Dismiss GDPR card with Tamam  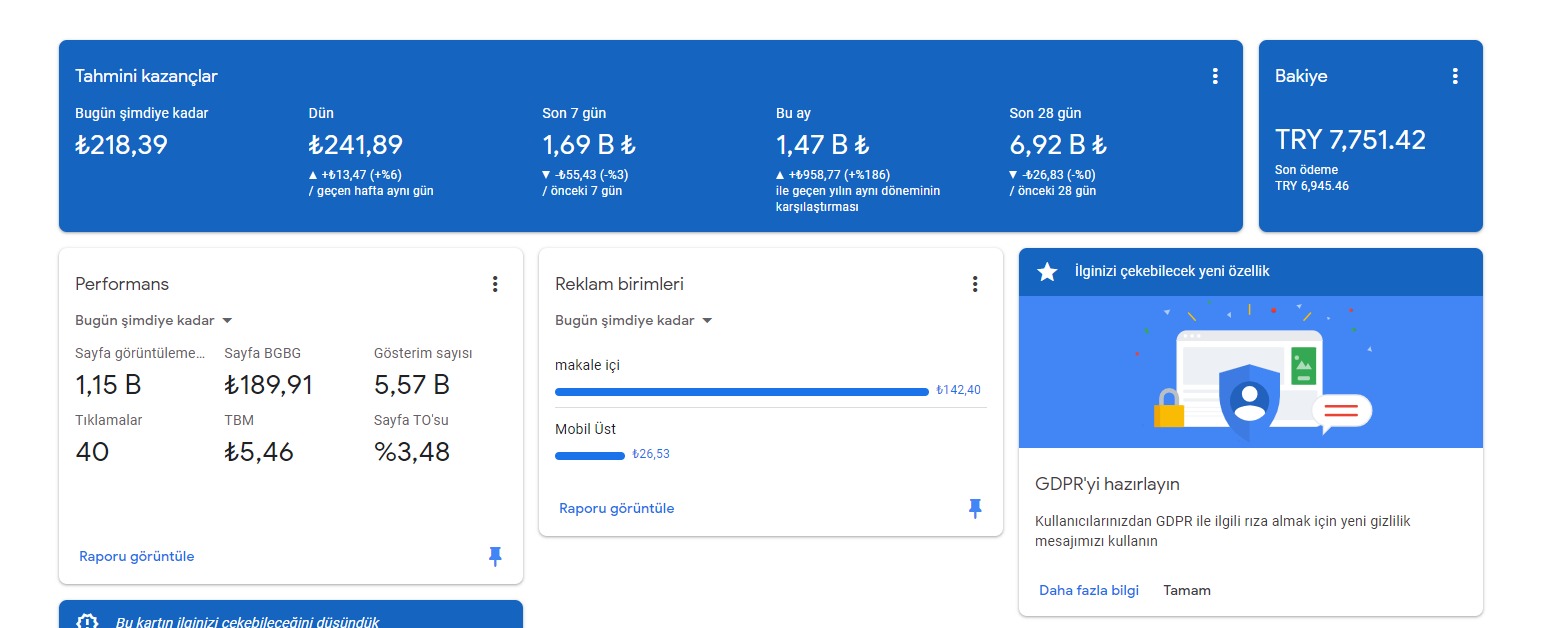(x=1187, y=590)
